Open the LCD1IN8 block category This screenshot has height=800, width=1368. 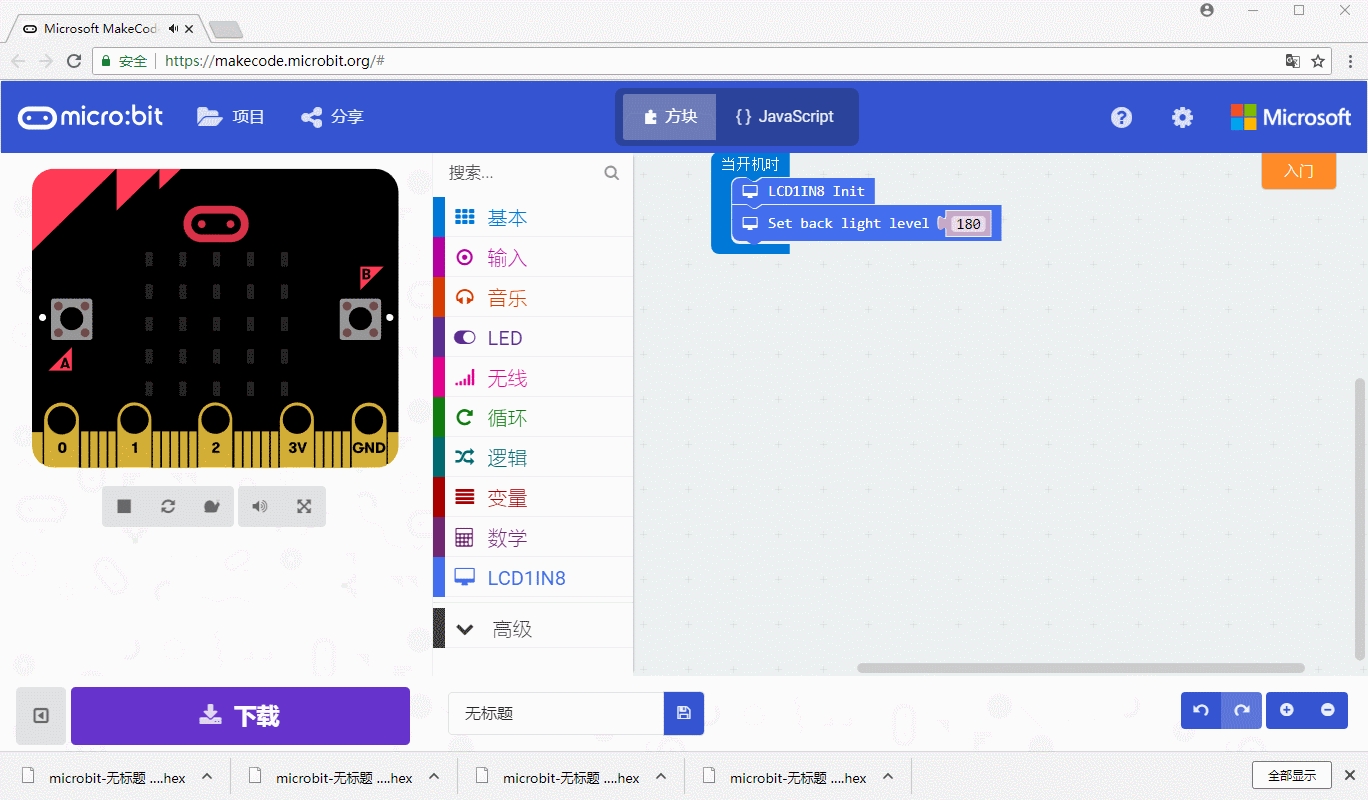[526, 578]
